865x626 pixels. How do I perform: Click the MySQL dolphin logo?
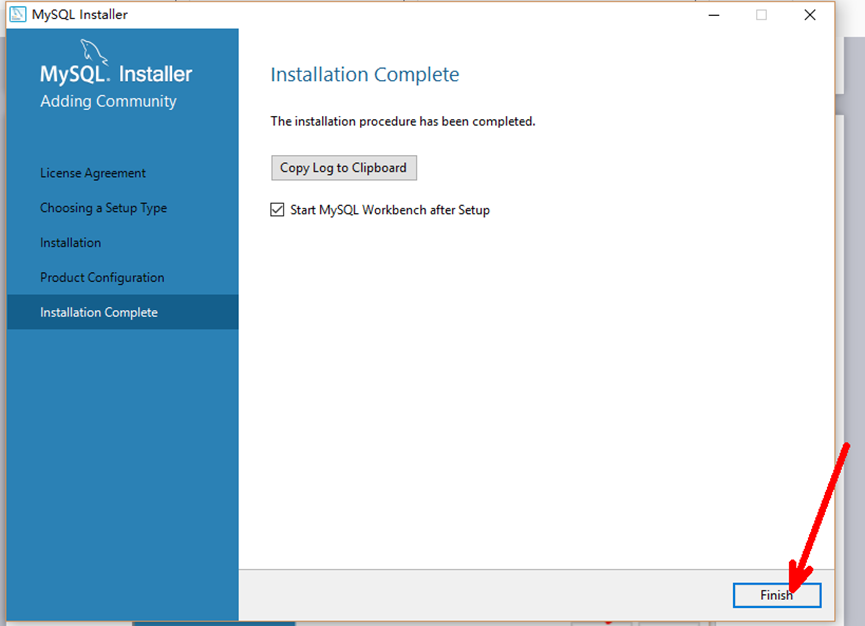pos(94,52)
